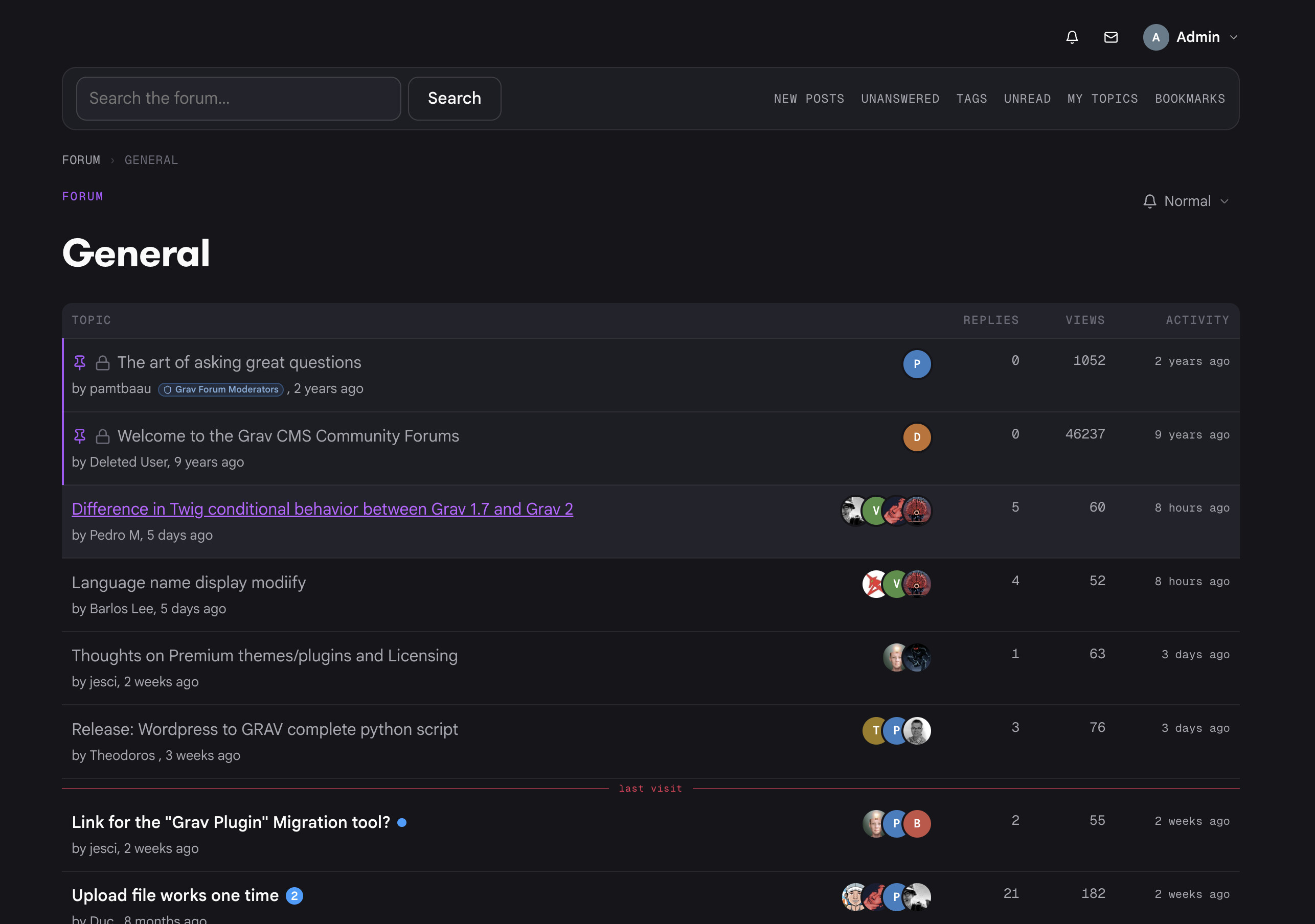Click the Search button
1315x924 pixels.
(x=454, y=99)
